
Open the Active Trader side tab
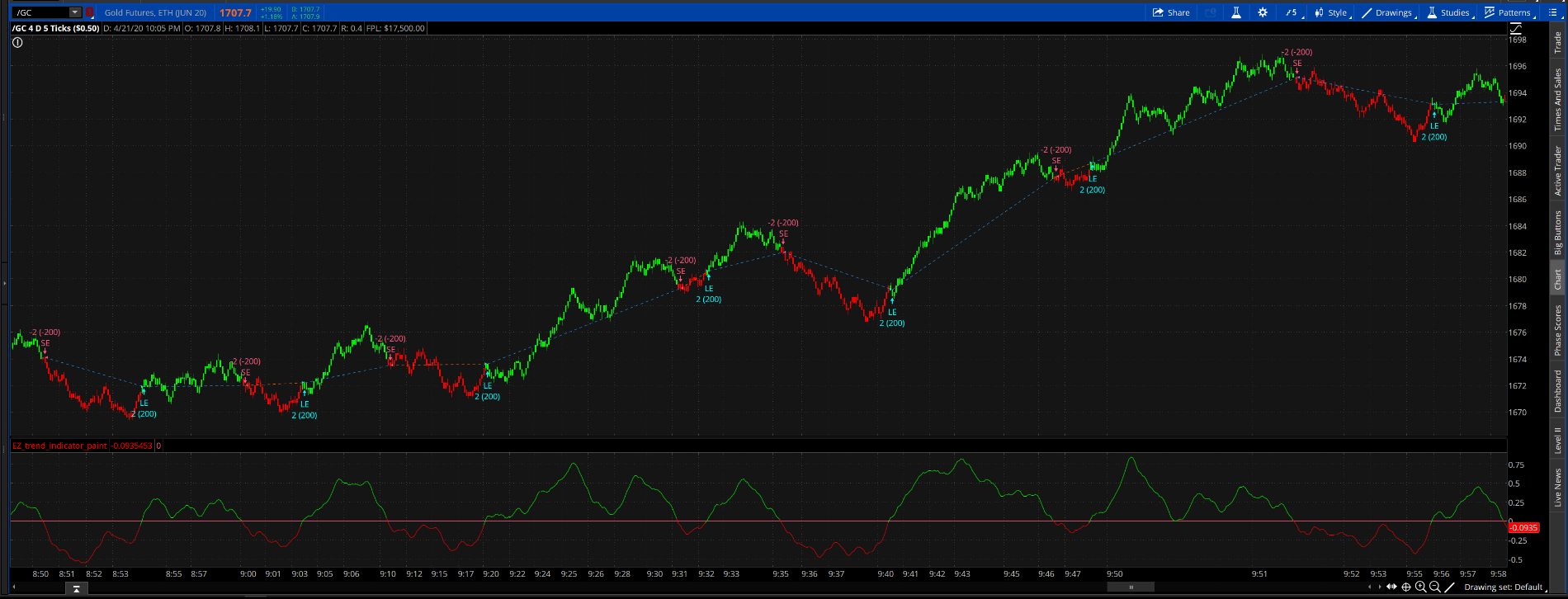1558,171
